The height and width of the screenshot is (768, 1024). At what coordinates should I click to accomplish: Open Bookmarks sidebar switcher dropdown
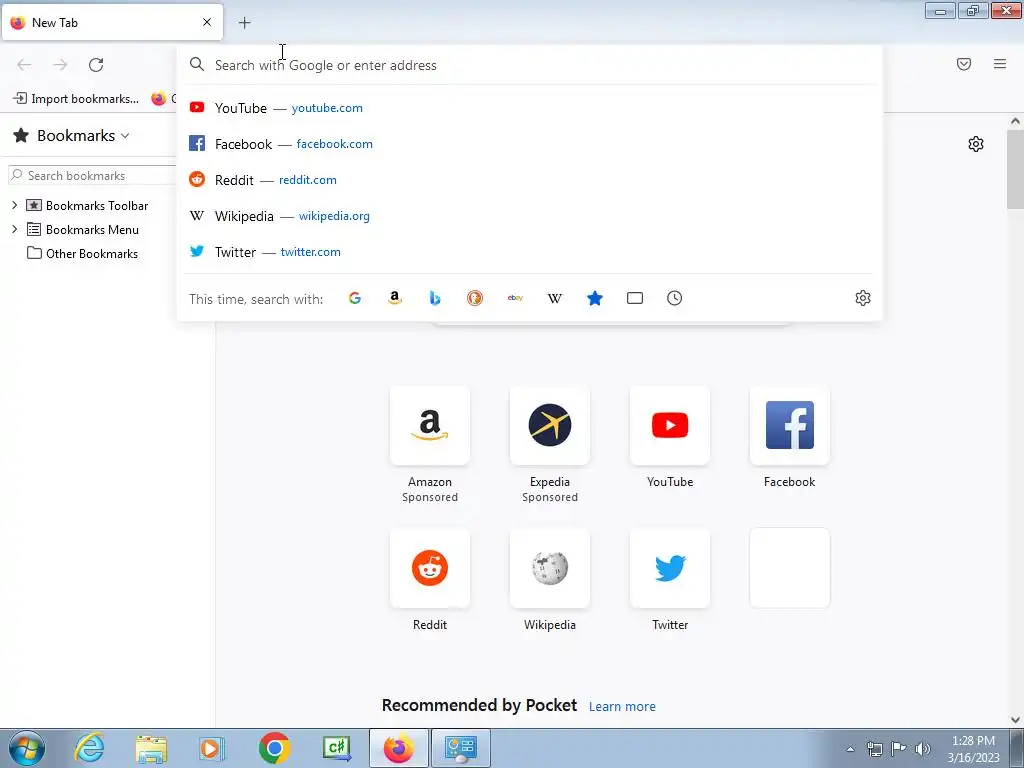tap(72, 135)
